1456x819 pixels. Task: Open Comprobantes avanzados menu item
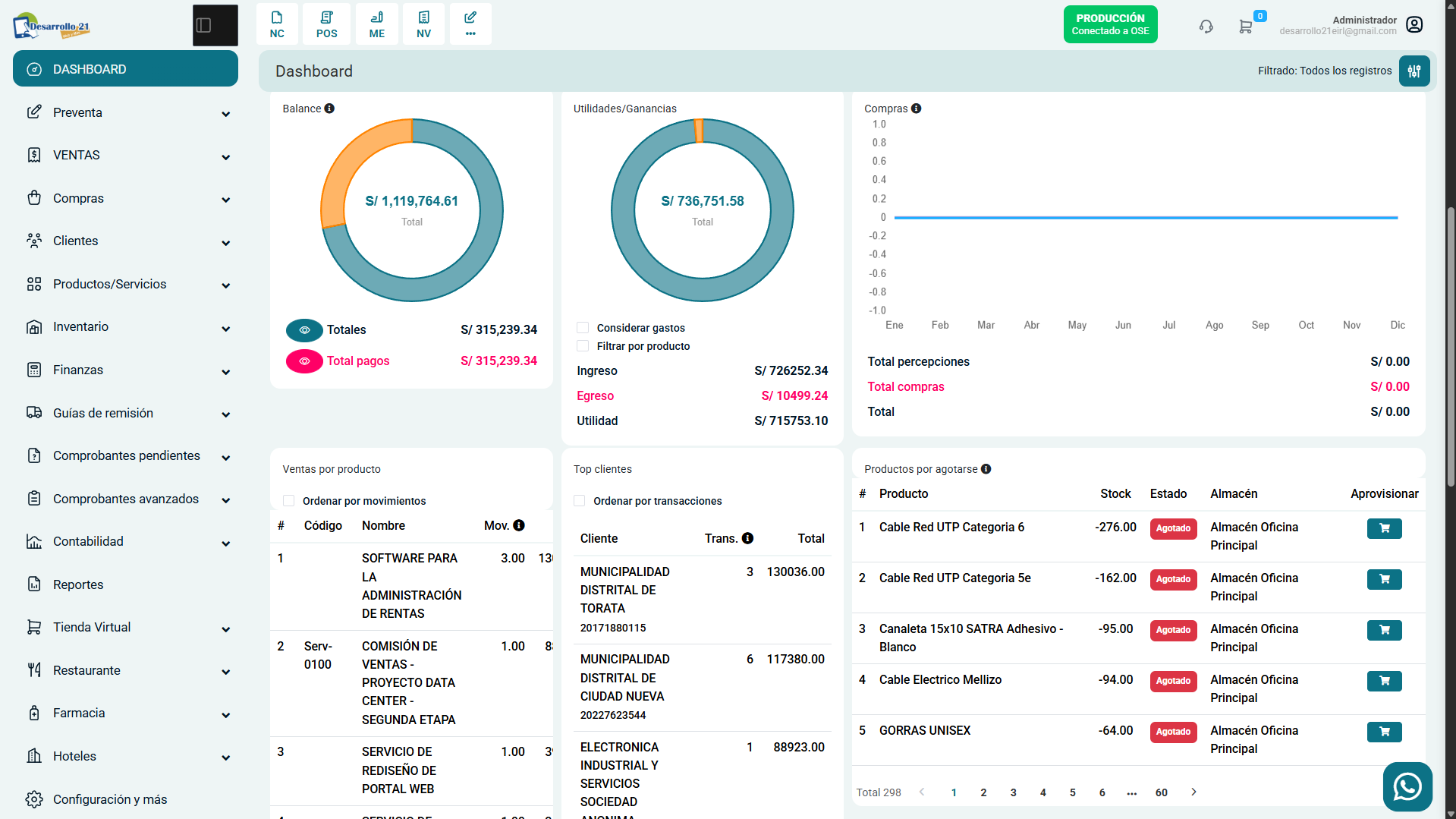(x=125, y=499)
